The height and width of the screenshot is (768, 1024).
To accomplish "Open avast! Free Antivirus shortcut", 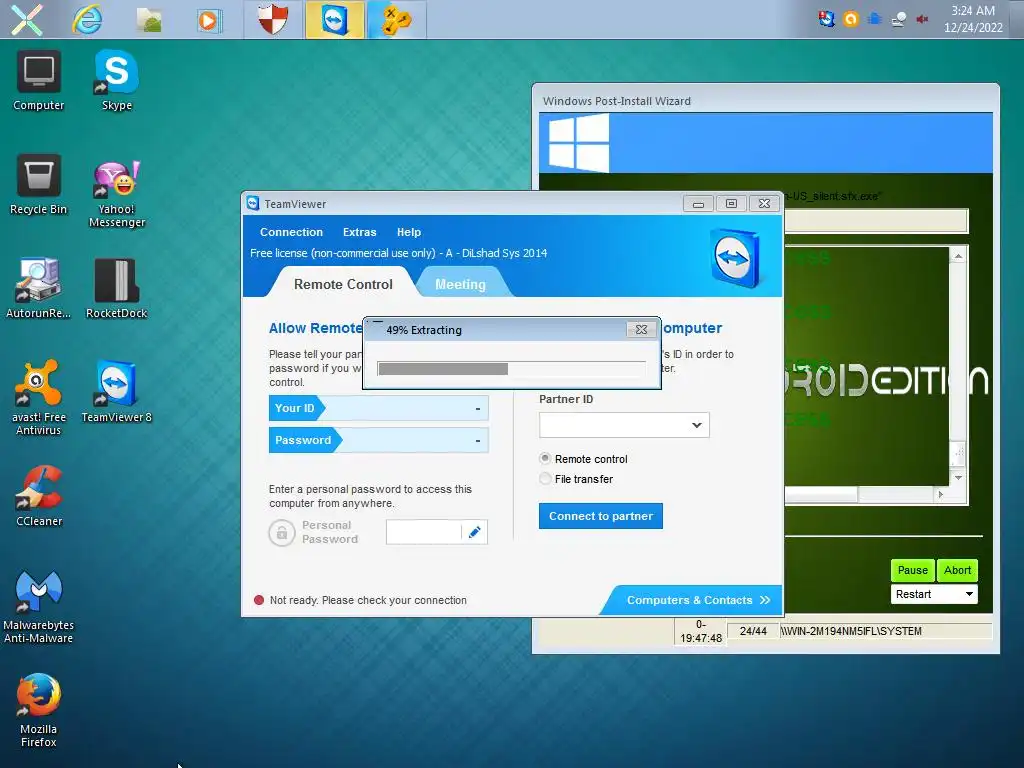I will coord(39,397).
